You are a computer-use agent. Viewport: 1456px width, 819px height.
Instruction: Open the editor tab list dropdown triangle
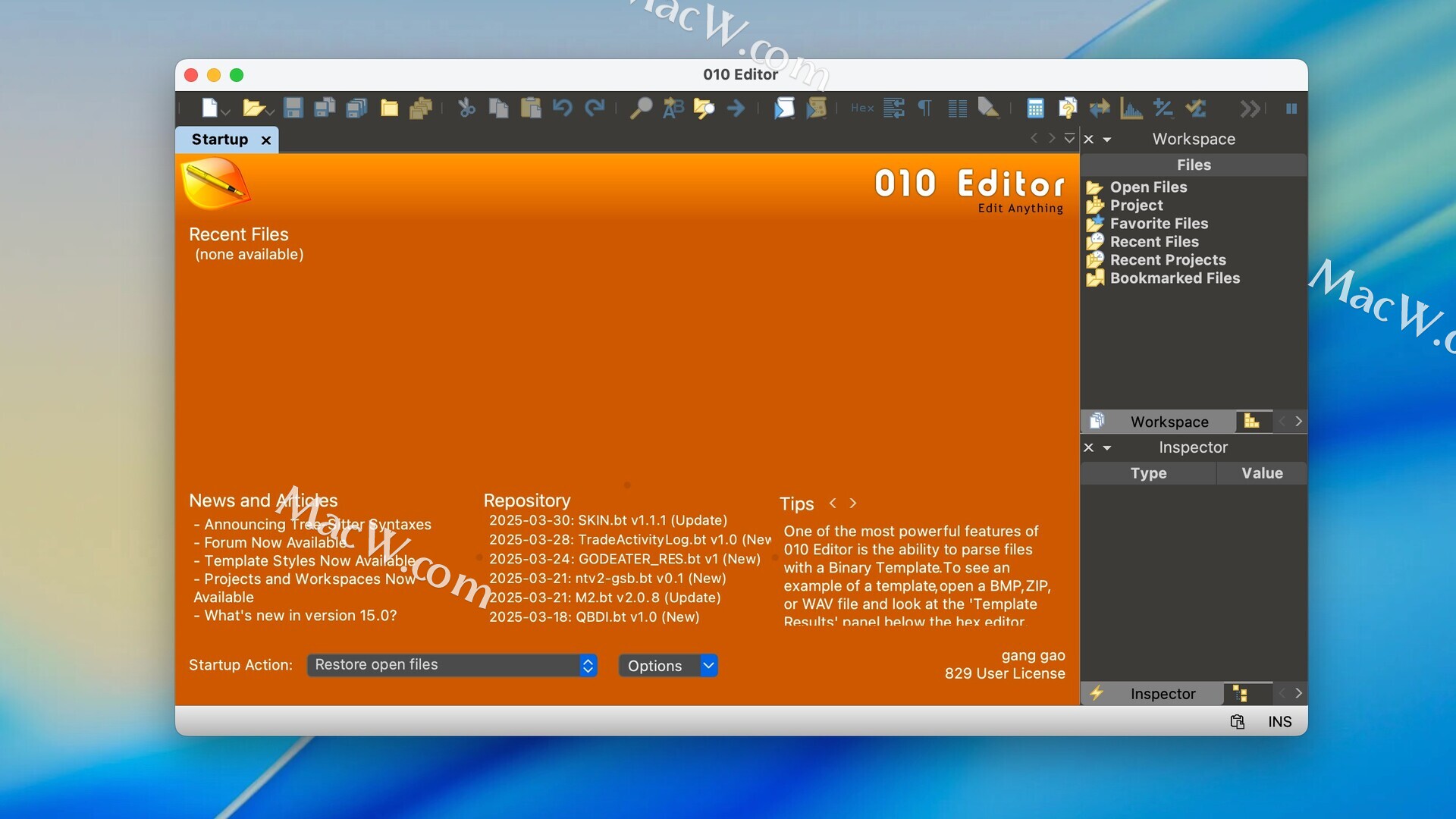pyautogui.click(x=1069, y=138)
